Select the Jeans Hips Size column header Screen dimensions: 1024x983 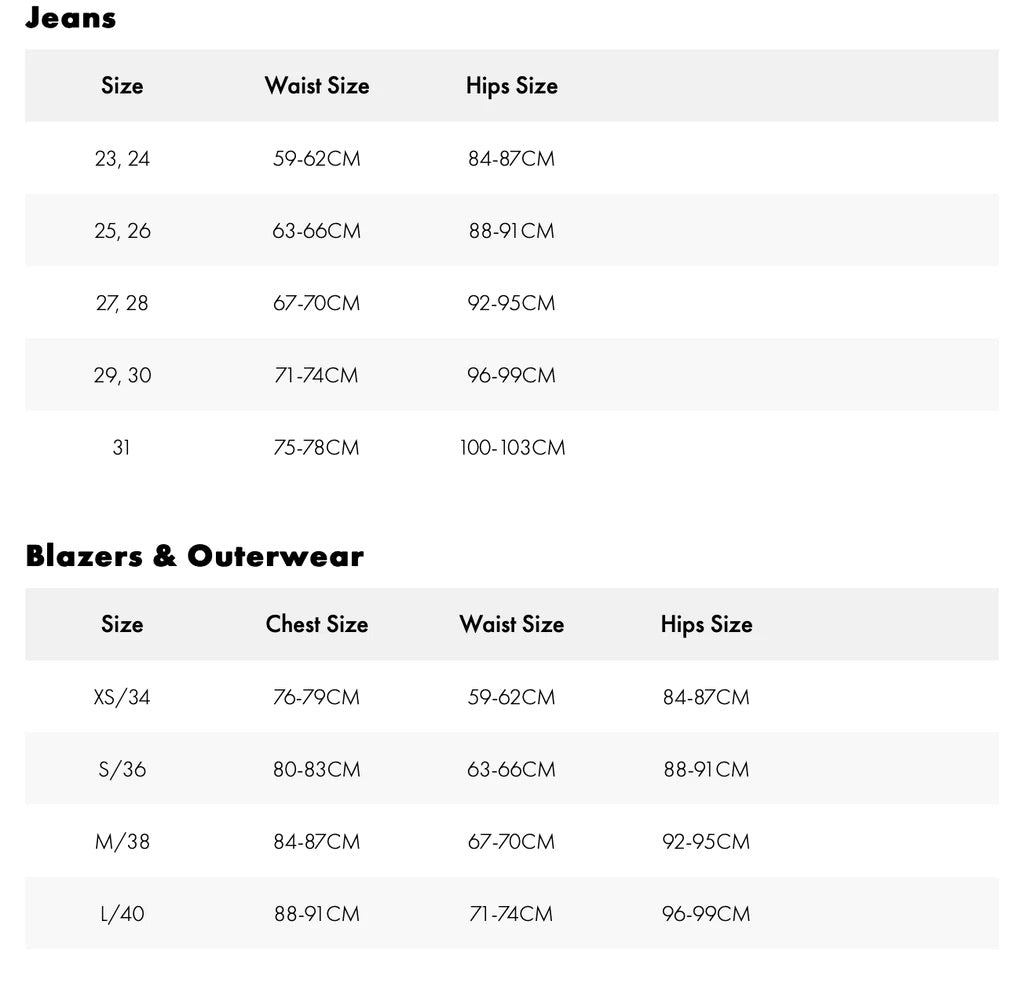click(x=511, y=86)
